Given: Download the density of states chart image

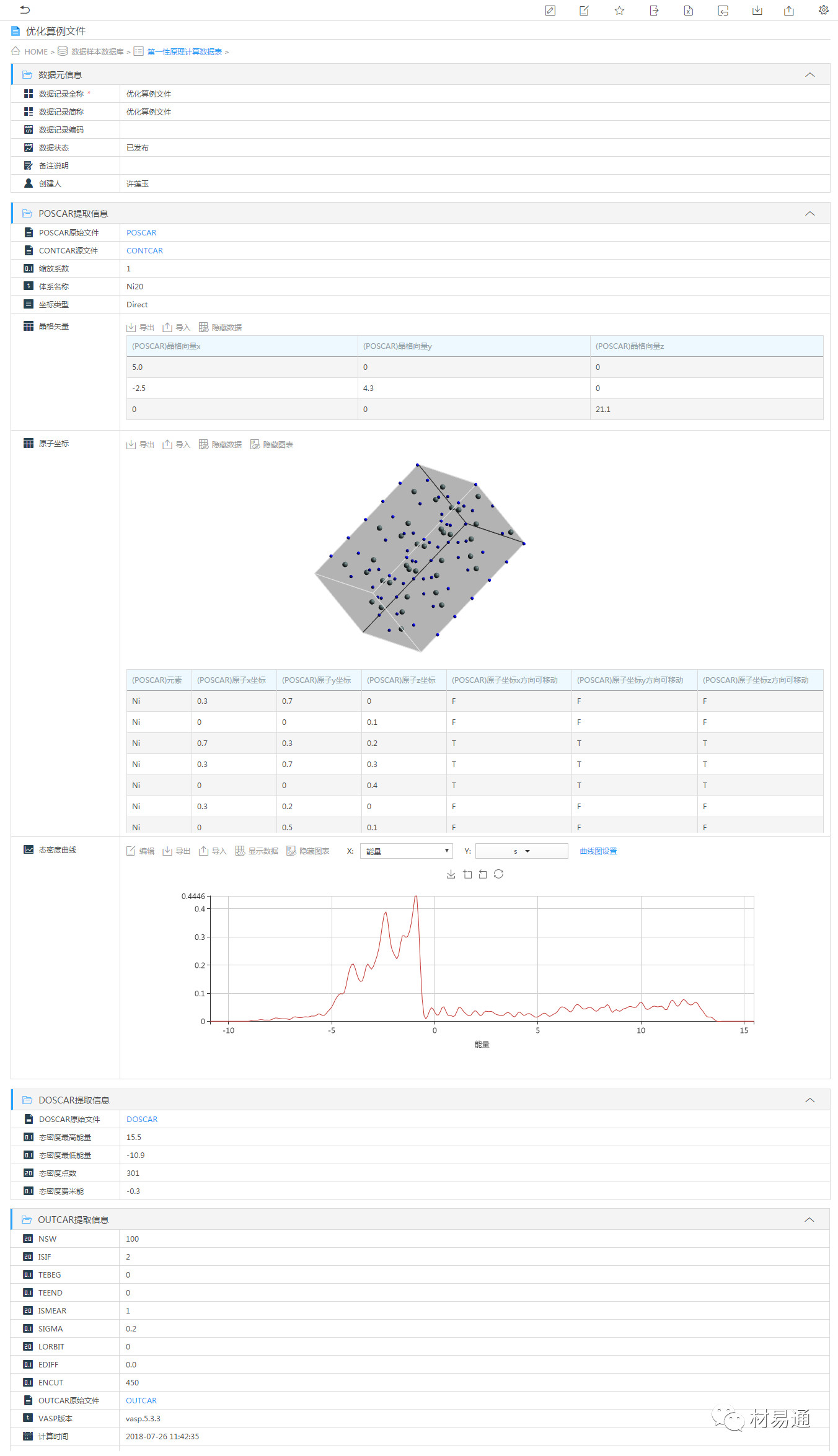Looking at the screenshot, I should pyautogui.click(x=451, y=874).
